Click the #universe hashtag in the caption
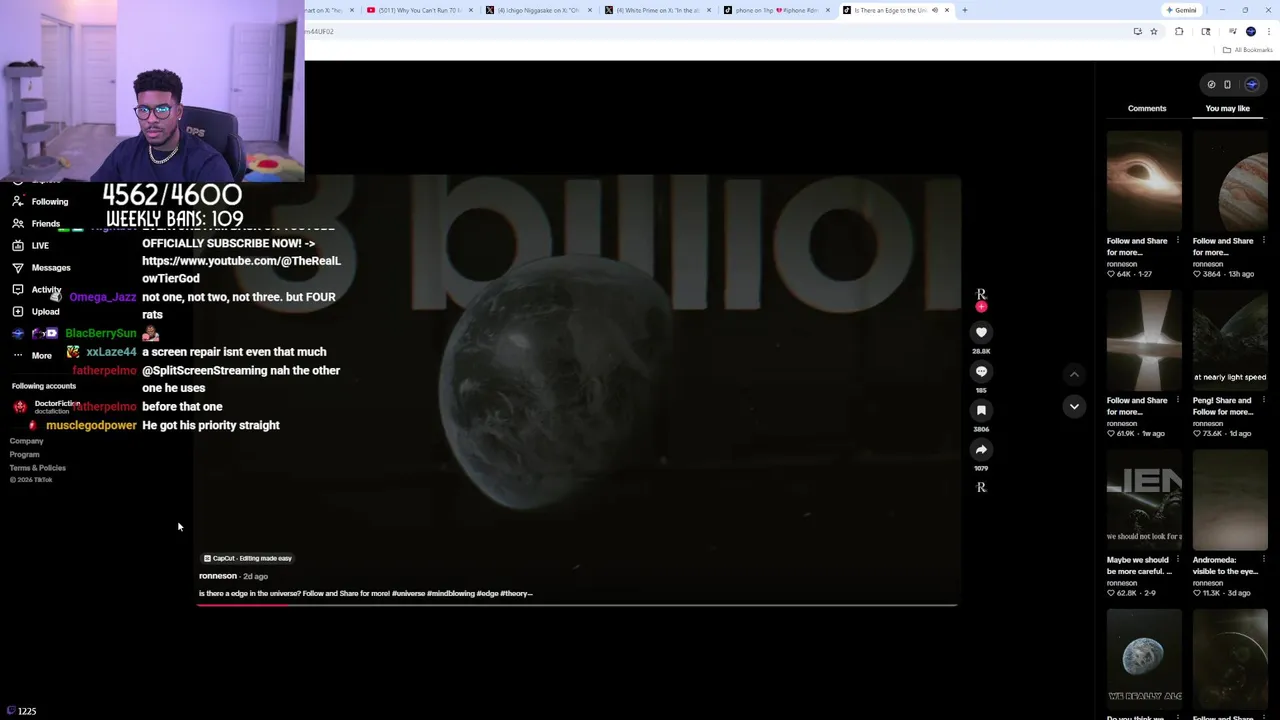This screenshot has width=1280, height=720. click(408, 594)
